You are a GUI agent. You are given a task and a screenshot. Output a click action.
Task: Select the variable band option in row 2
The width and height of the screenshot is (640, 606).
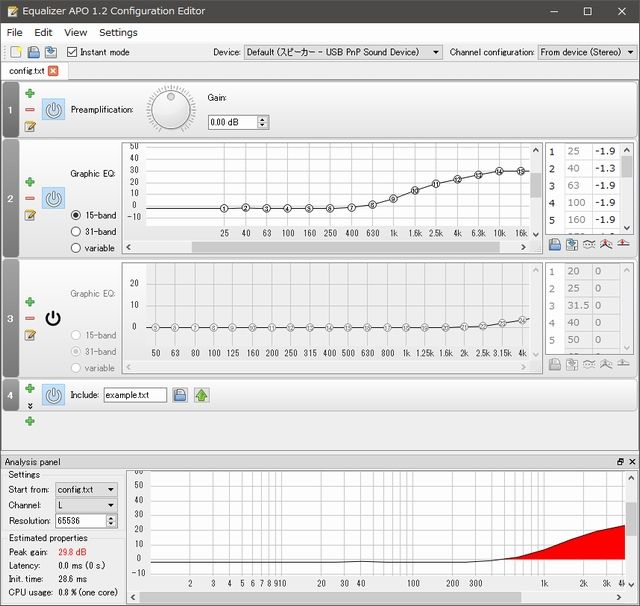click(x=76, y=248)
